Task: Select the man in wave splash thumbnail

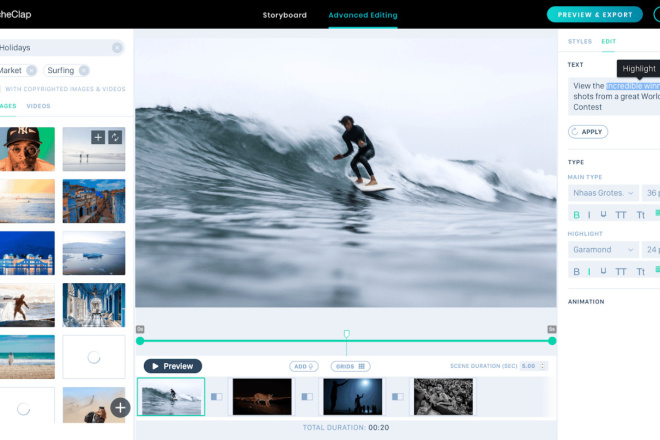Action: (x=27, y=305)
